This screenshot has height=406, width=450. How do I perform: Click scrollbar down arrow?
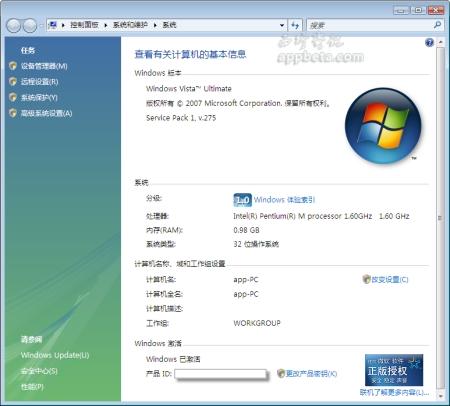[x=441, y=395]
